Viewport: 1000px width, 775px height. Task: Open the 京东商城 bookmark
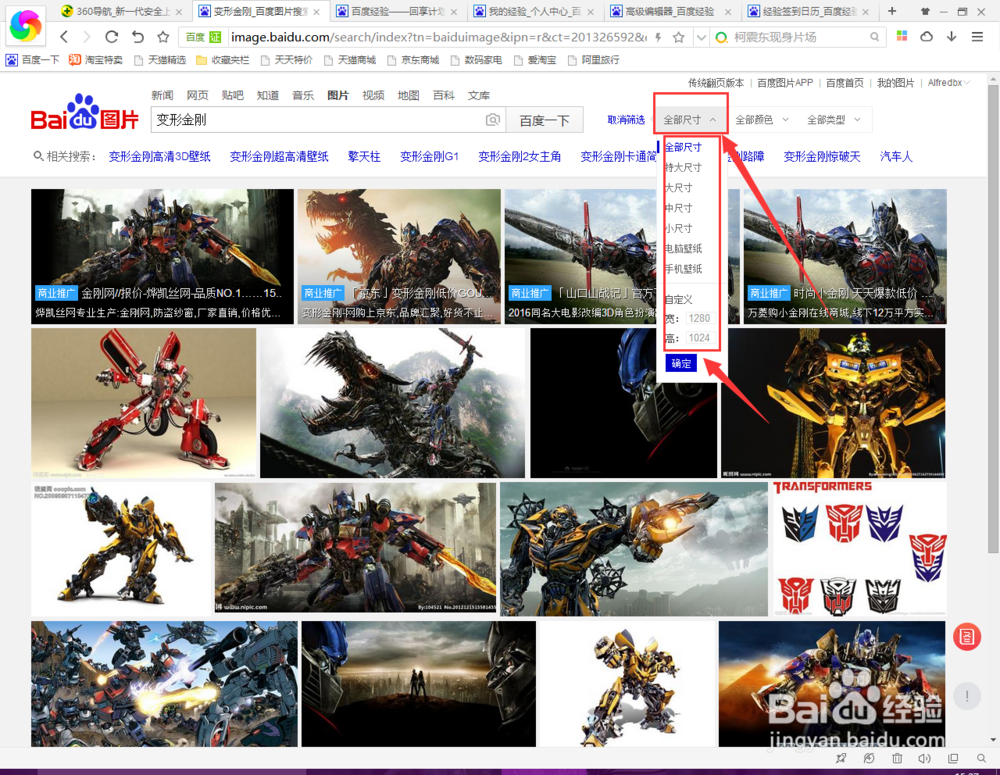click(413, 60)
